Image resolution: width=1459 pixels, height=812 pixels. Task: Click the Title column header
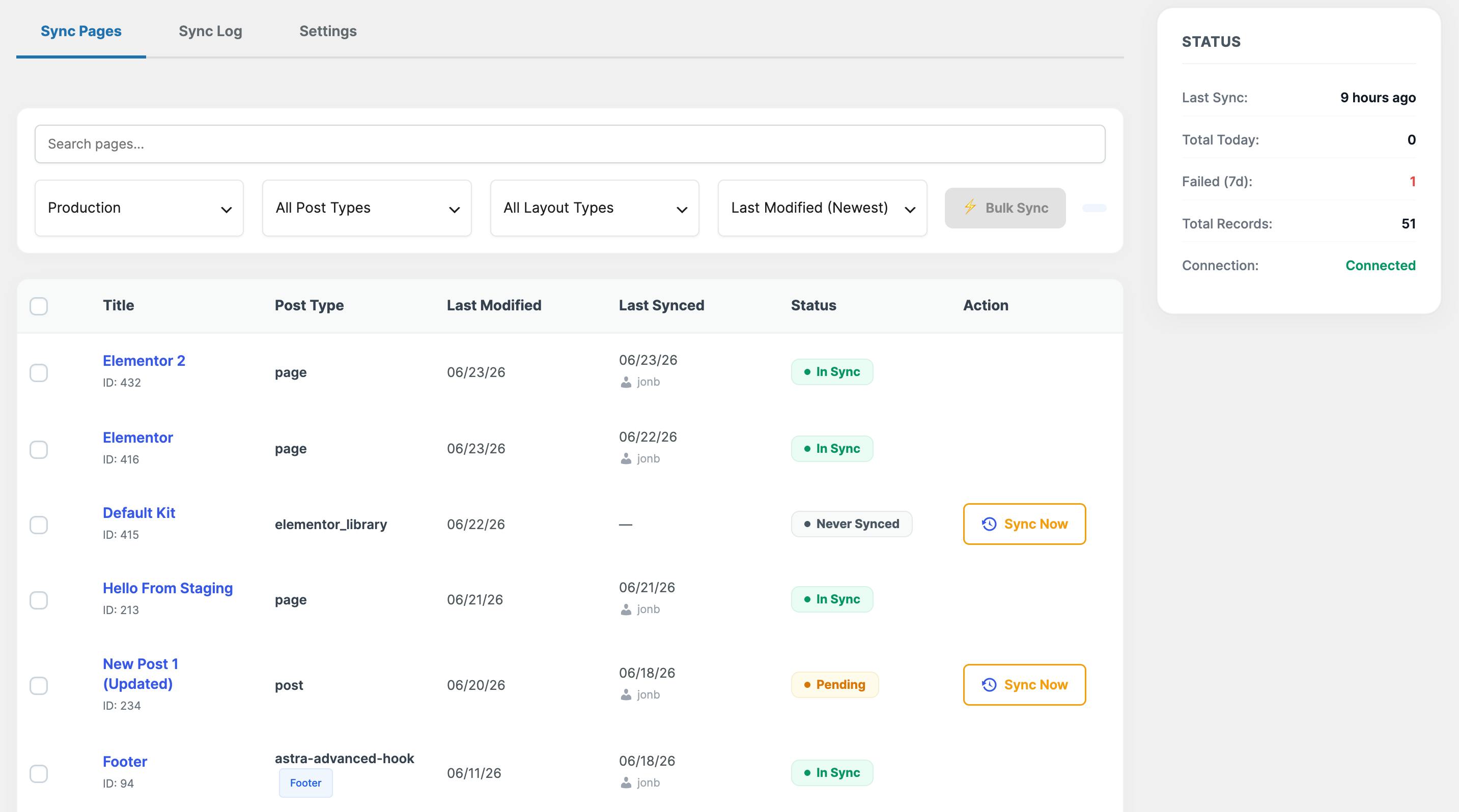tap(119, 306)
